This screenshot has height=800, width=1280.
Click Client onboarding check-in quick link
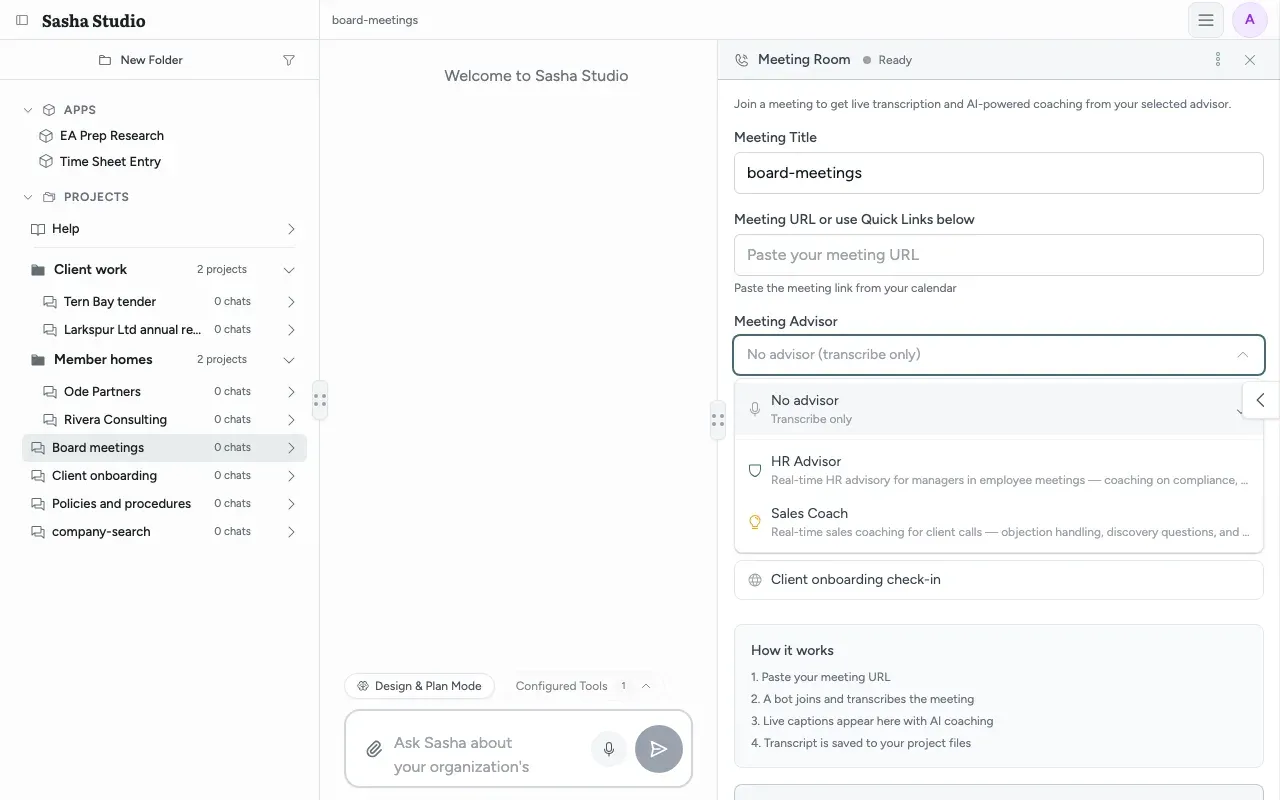(999, 580)
